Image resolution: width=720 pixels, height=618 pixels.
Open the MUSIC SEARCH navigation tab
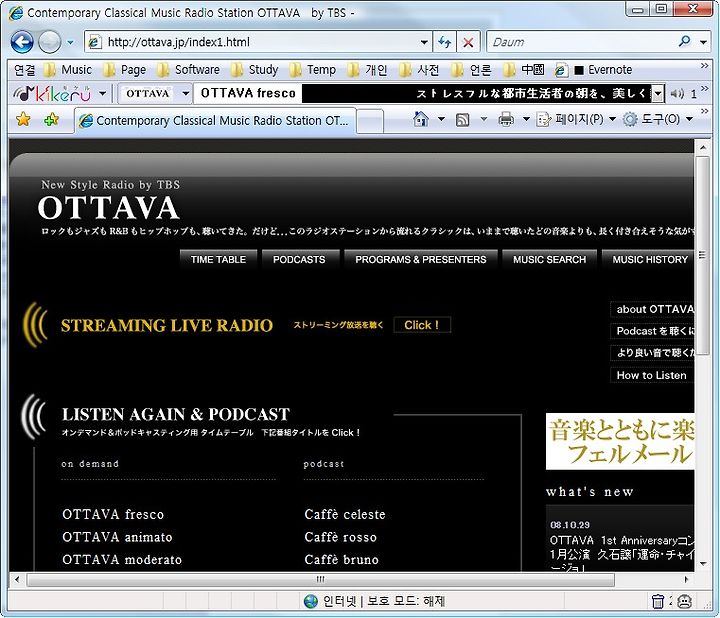550,259
